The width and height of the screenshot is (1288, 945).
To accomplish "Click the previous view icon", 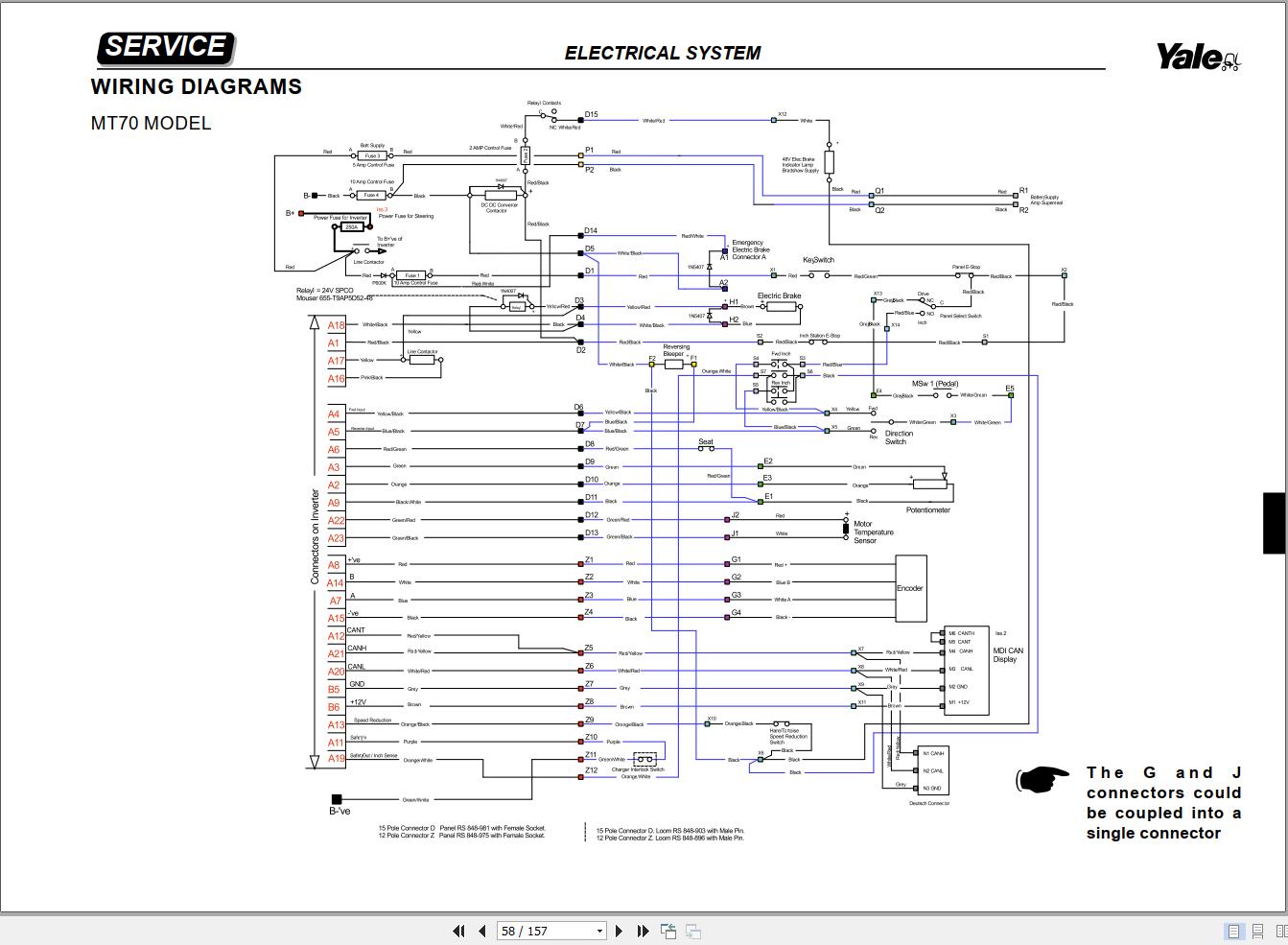I will (666, 931).
